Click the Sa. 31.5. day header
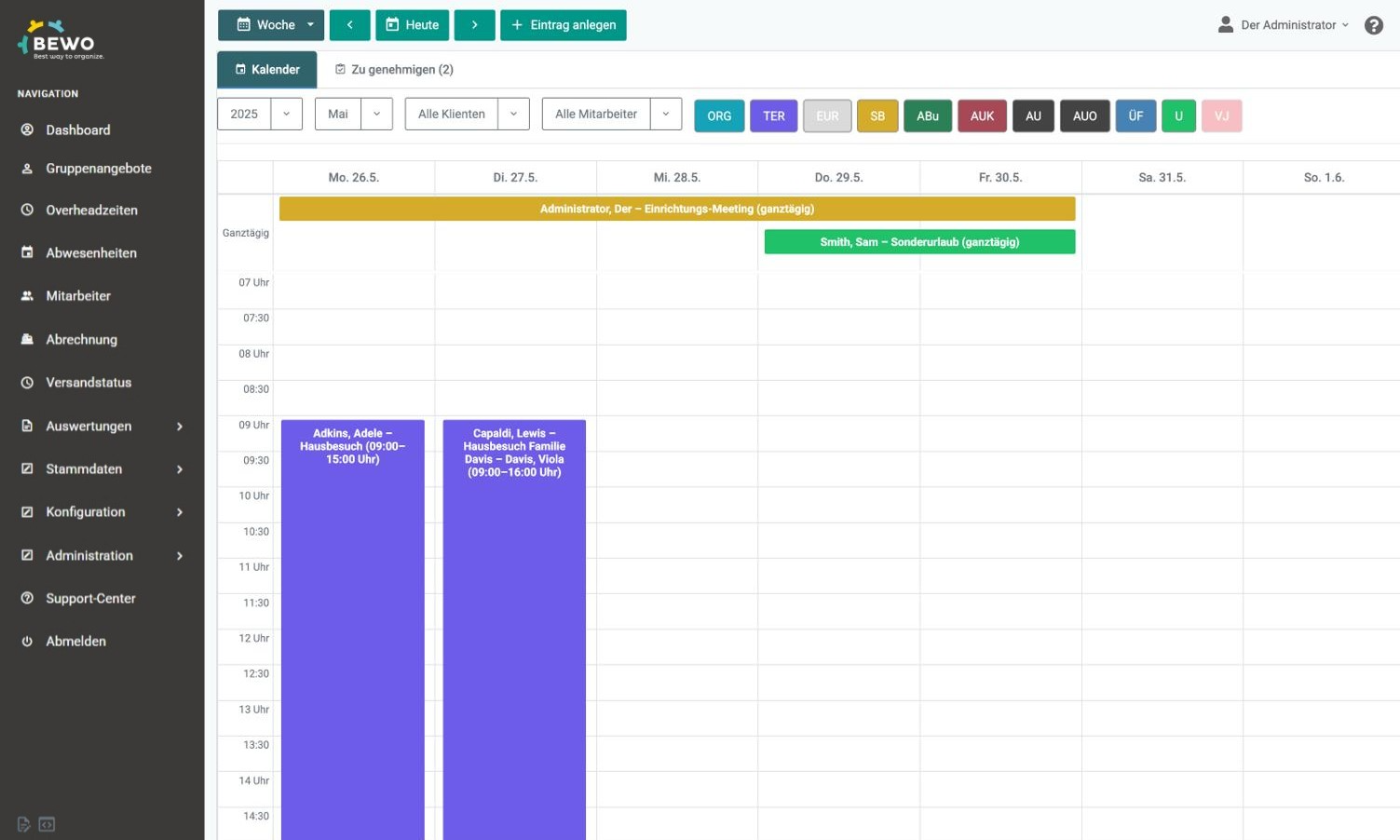Viewport: 1400px width, 840px height. click(1162, 177)
